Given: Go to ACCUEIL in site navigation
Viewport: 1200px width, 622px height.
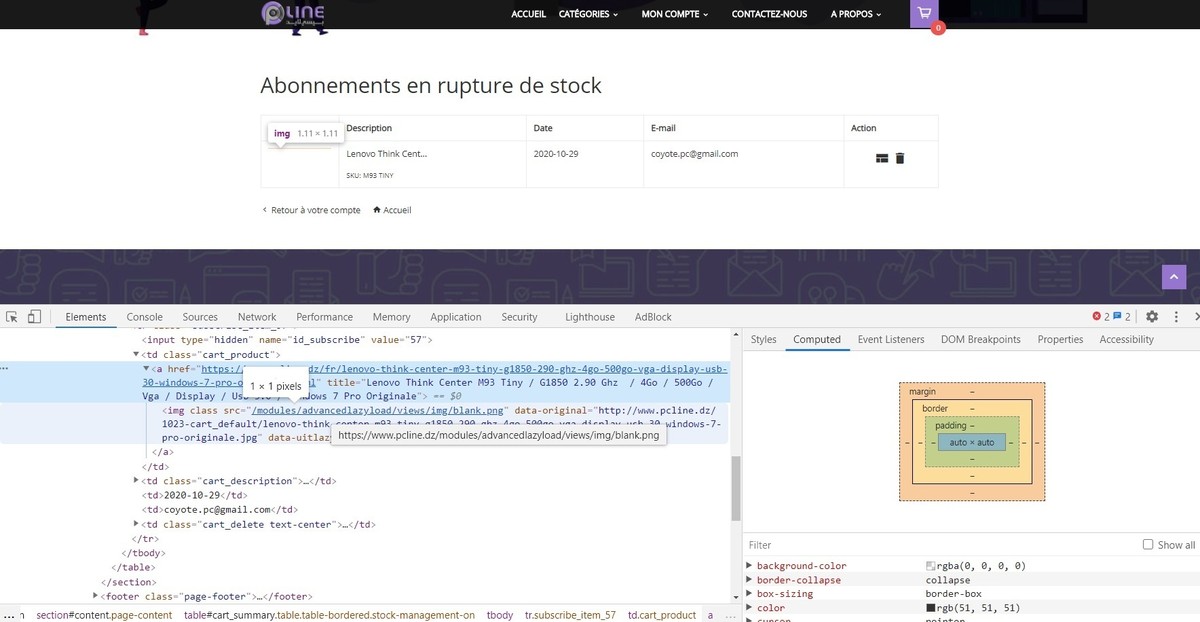Looking at the screenshot, I should tap(528, 14).
